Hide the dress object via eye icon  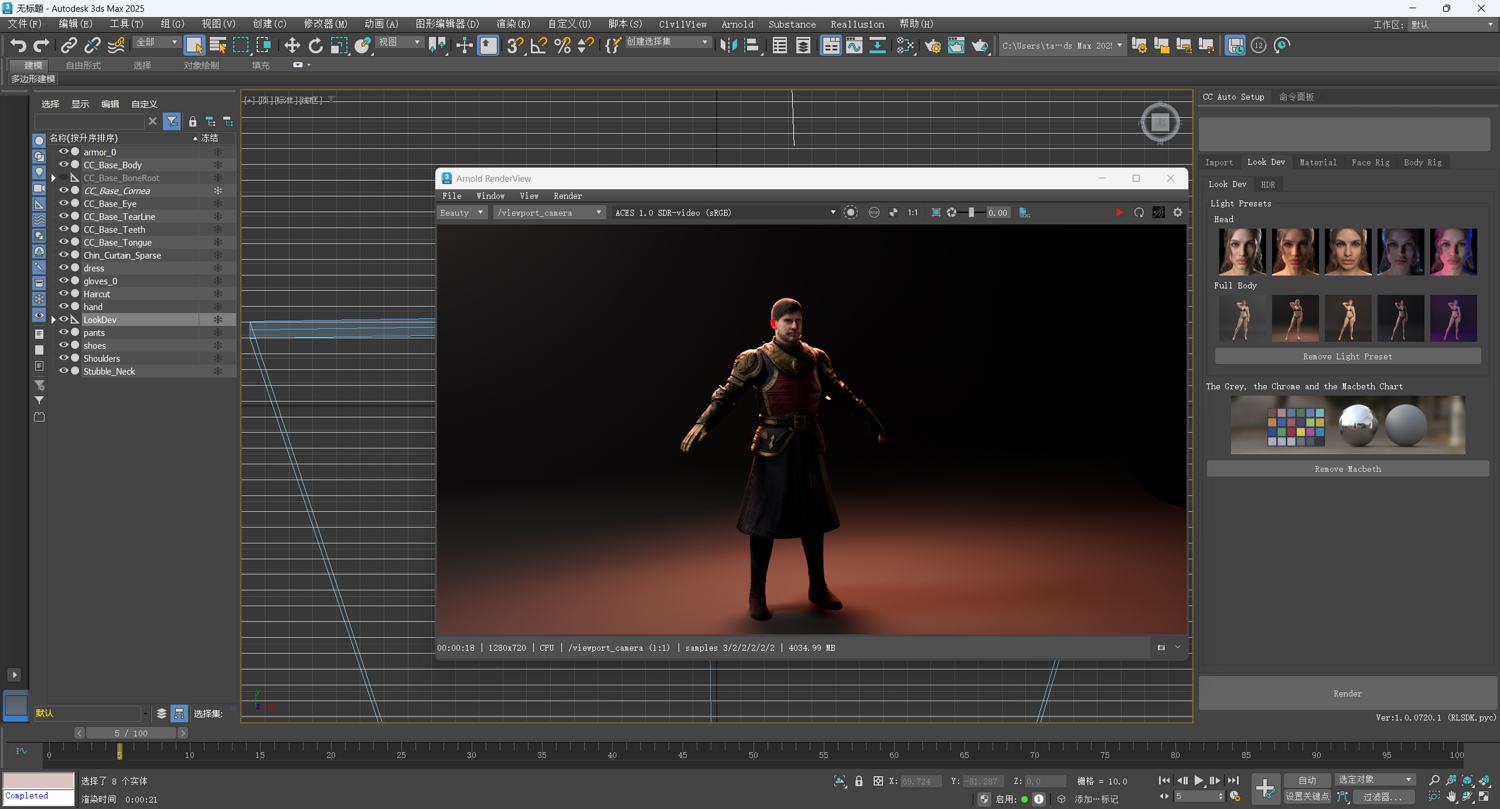point(63,268)
